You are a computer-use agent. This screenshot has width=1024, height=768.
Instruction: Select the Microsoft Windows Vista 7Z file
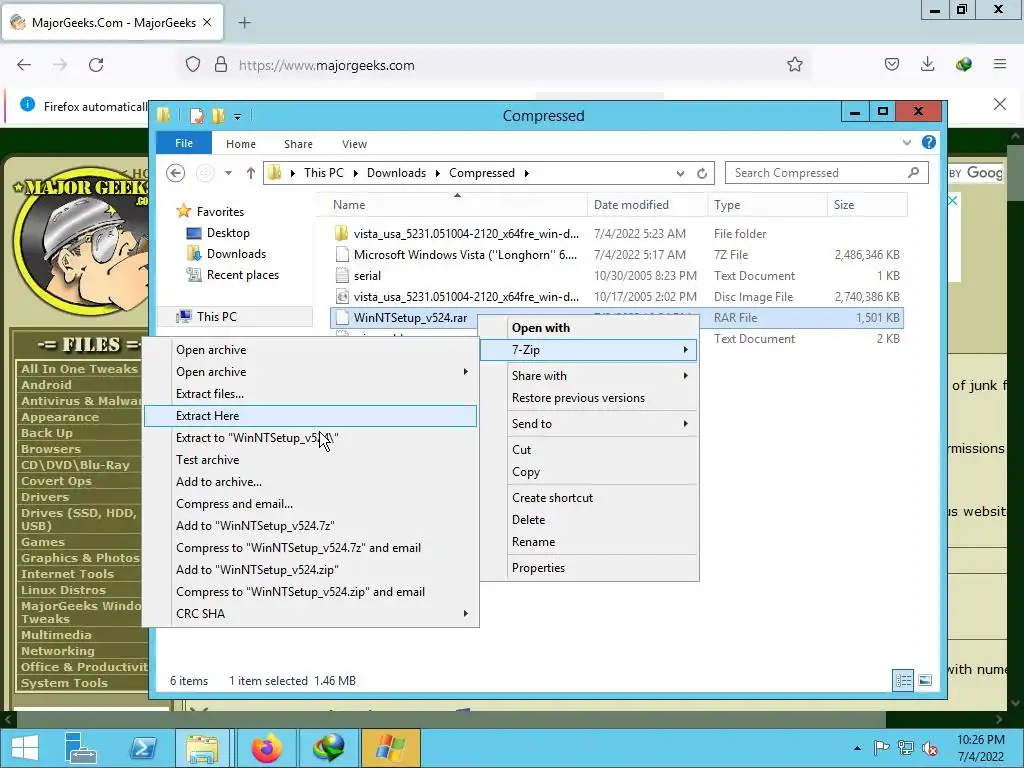(x=616, y=255)
